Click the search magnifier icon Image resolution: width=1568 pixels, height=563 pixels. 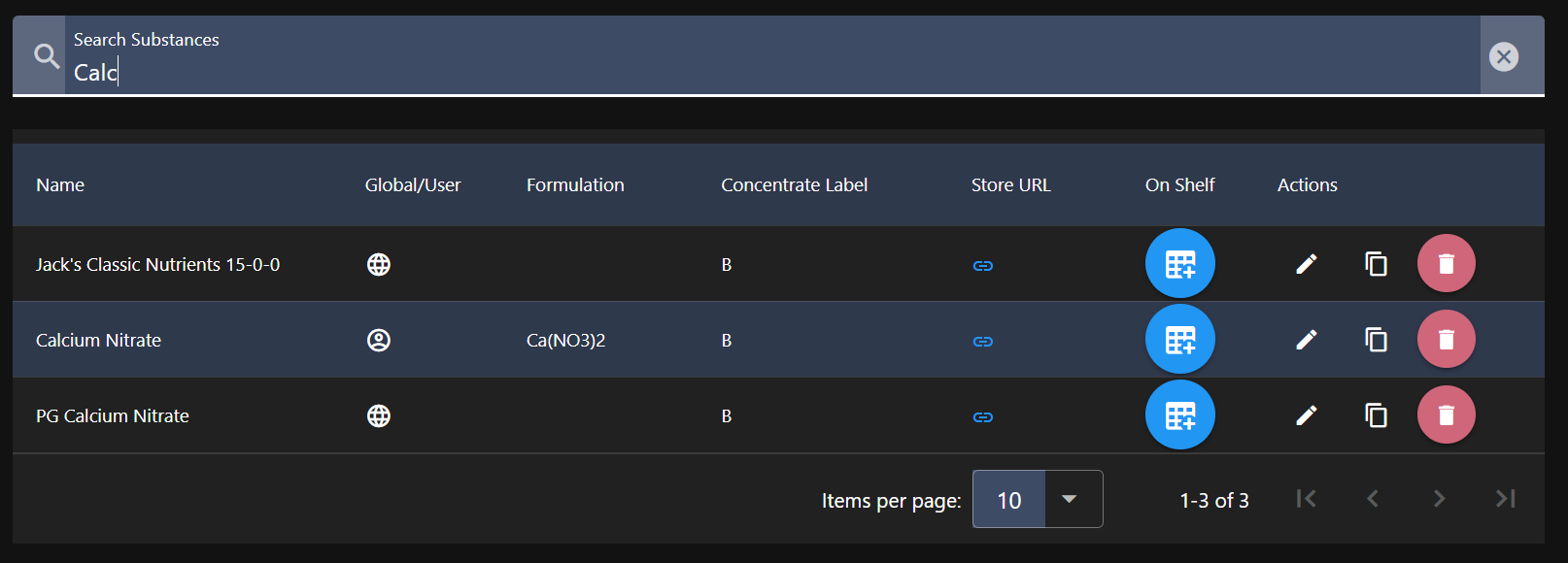pos(46,56)
